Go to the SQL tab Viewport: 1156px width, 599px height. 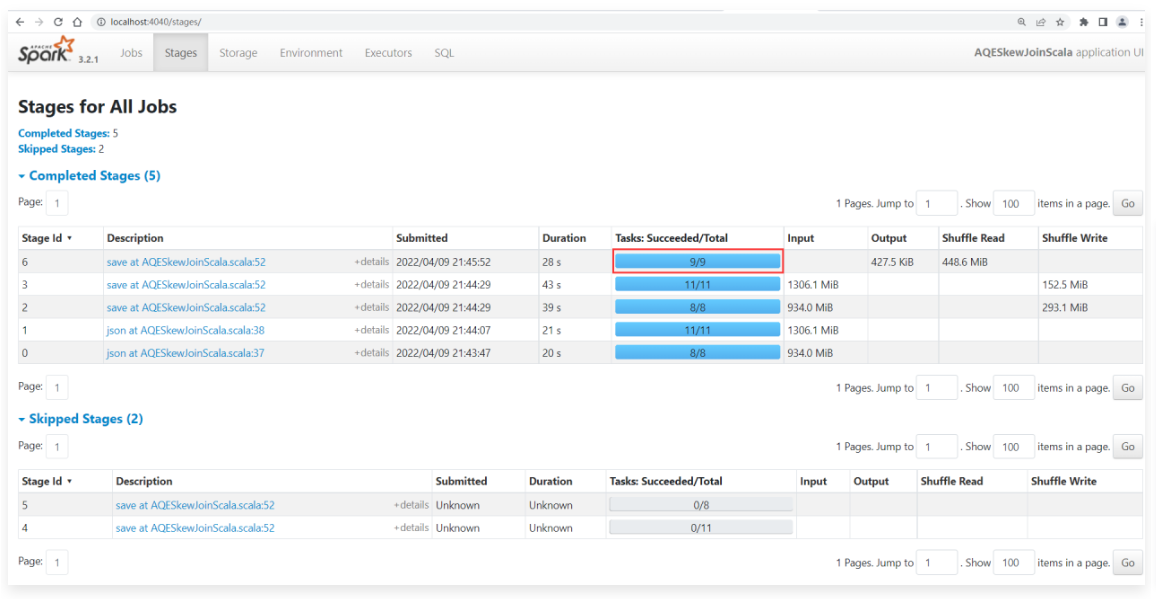444,53
